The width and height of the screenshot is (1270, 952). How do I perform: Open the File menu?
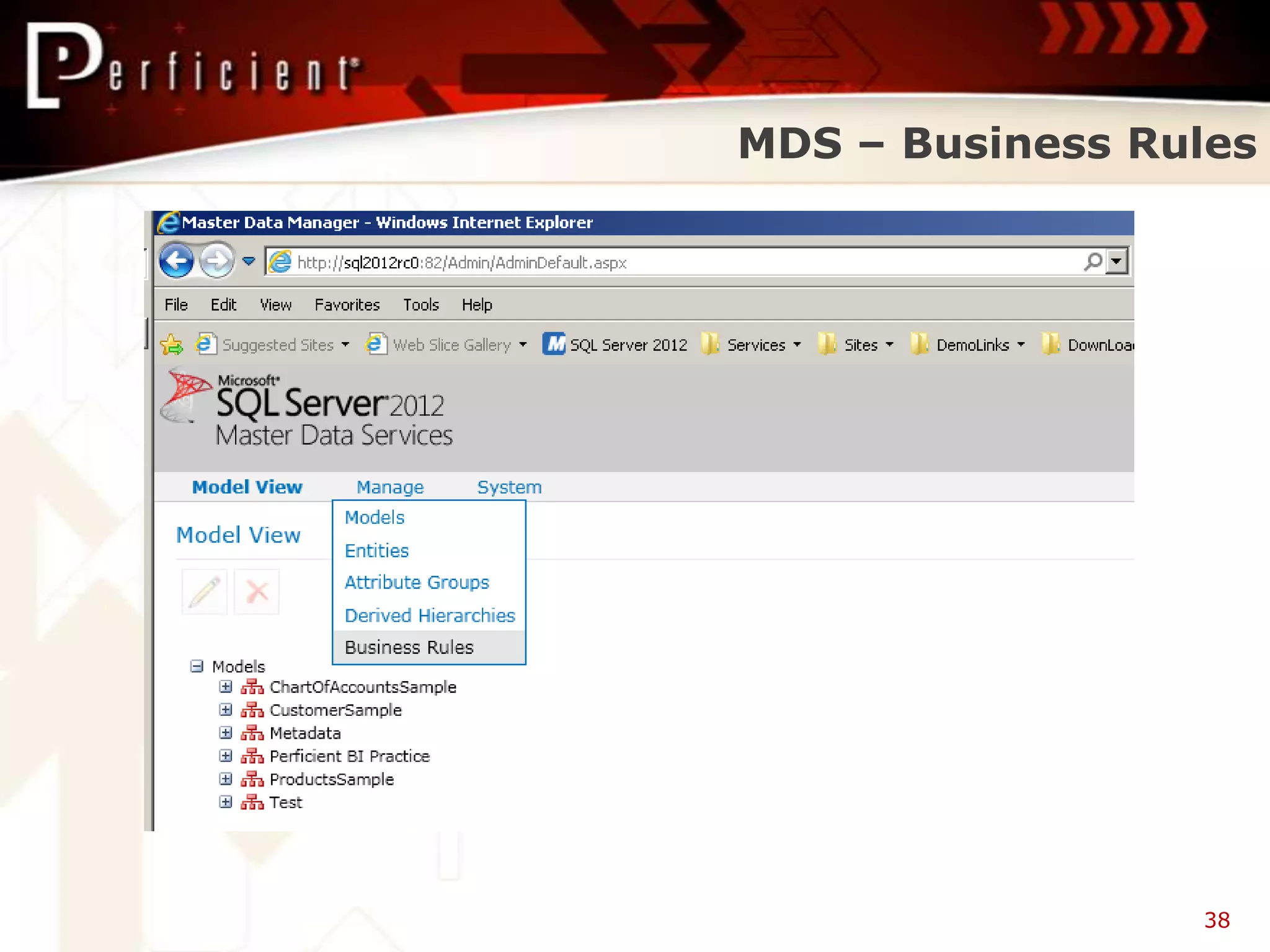coord(176,305)
